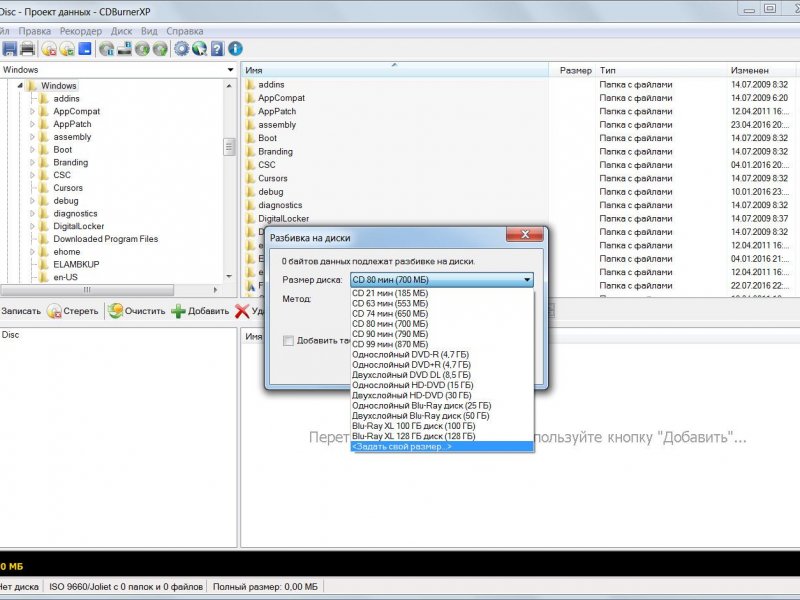This screenshot has height=600, width=800.
Task: Click the Disc root in the compilation pane
Action: pyautogui.click(x=10, y=335)
